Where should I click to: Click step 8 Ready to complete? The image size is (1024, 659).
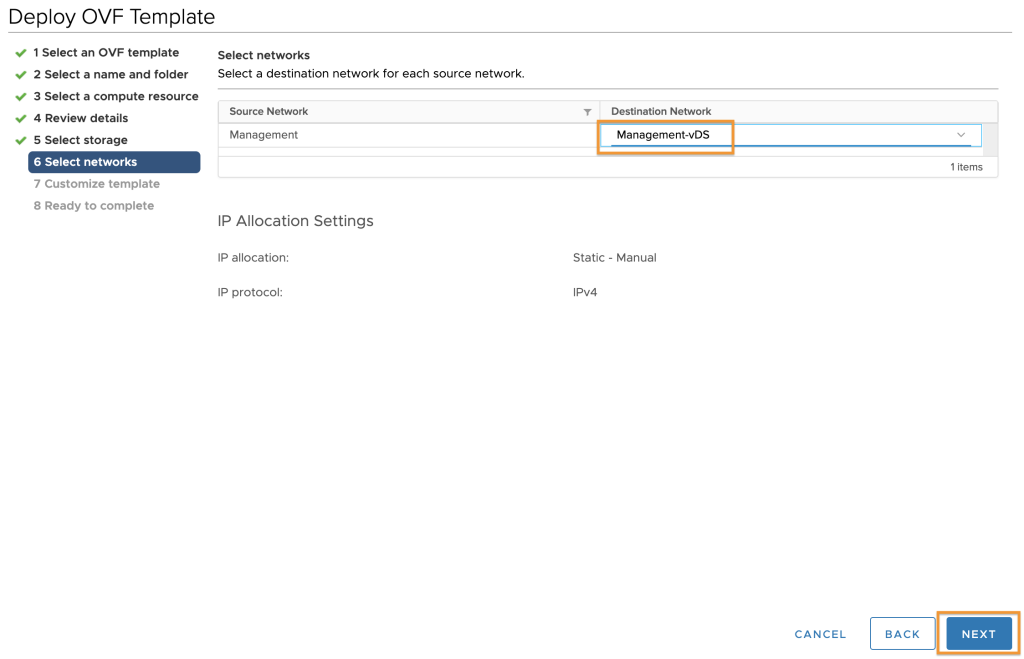click(x=93, y=206)
